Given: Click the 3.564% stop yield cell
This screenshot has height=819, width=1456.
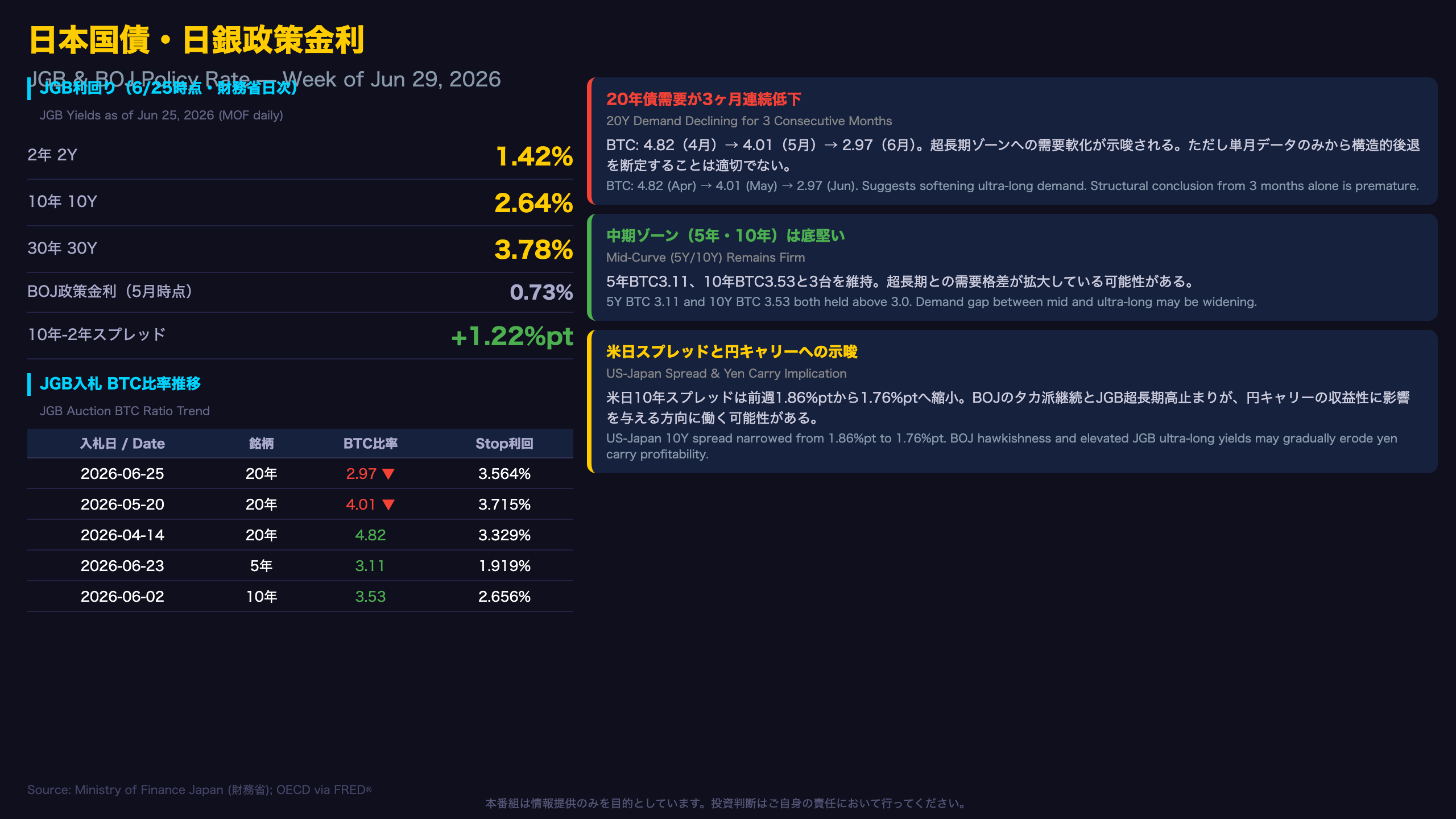Looking at the screenshot, I should (504, 474).
